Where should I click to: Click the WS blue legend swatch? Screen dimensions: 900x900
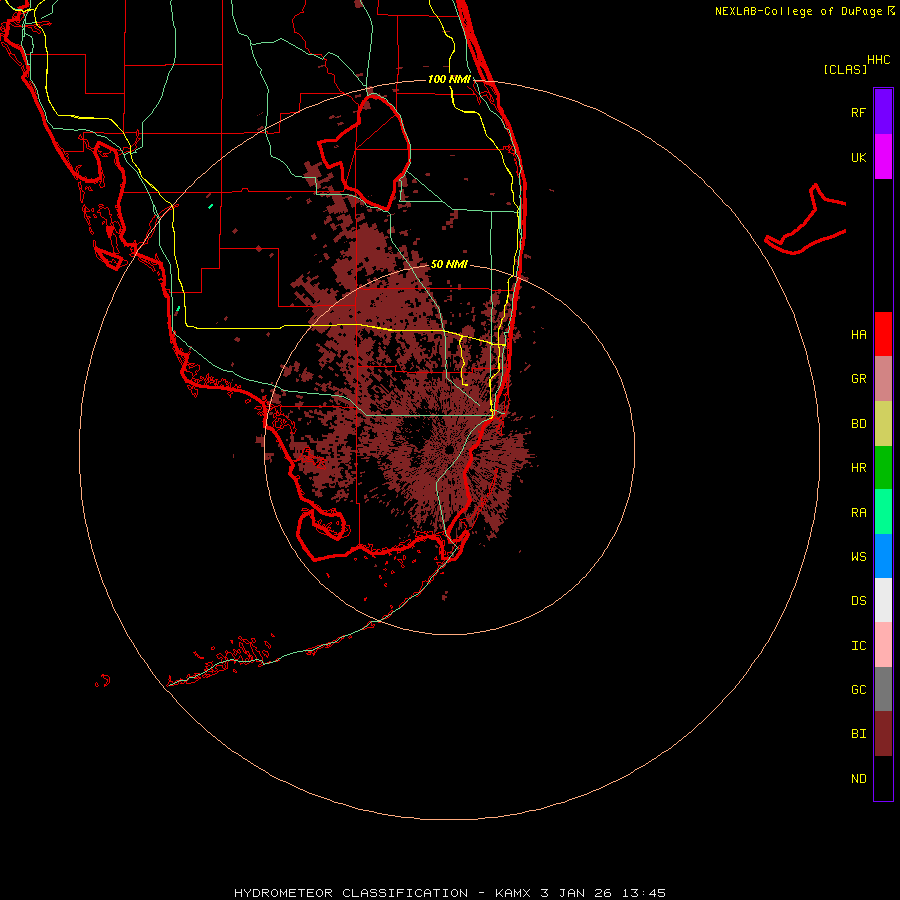coord(883,556)
